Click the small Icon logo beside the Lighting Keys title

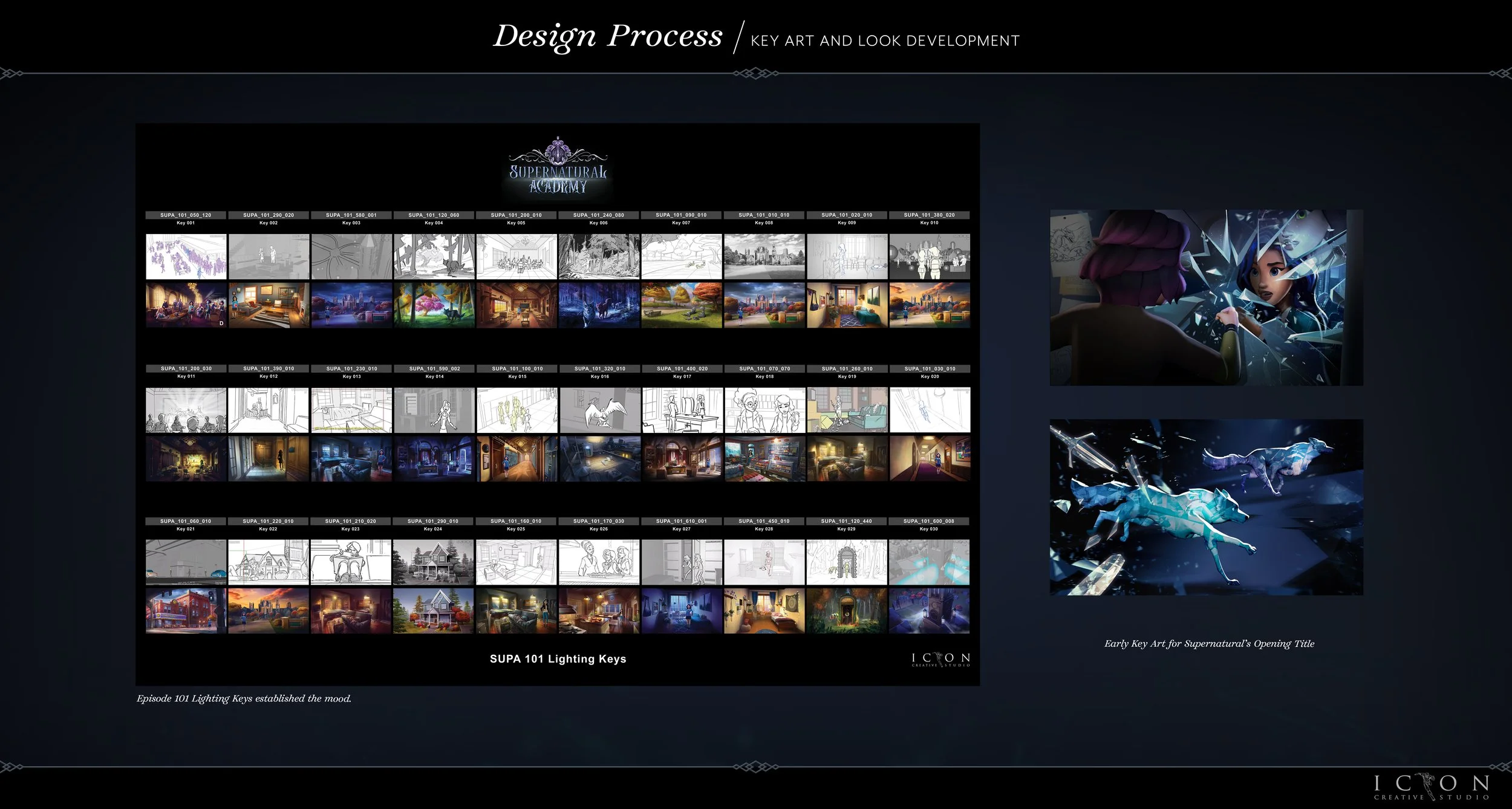coord(940,660)
